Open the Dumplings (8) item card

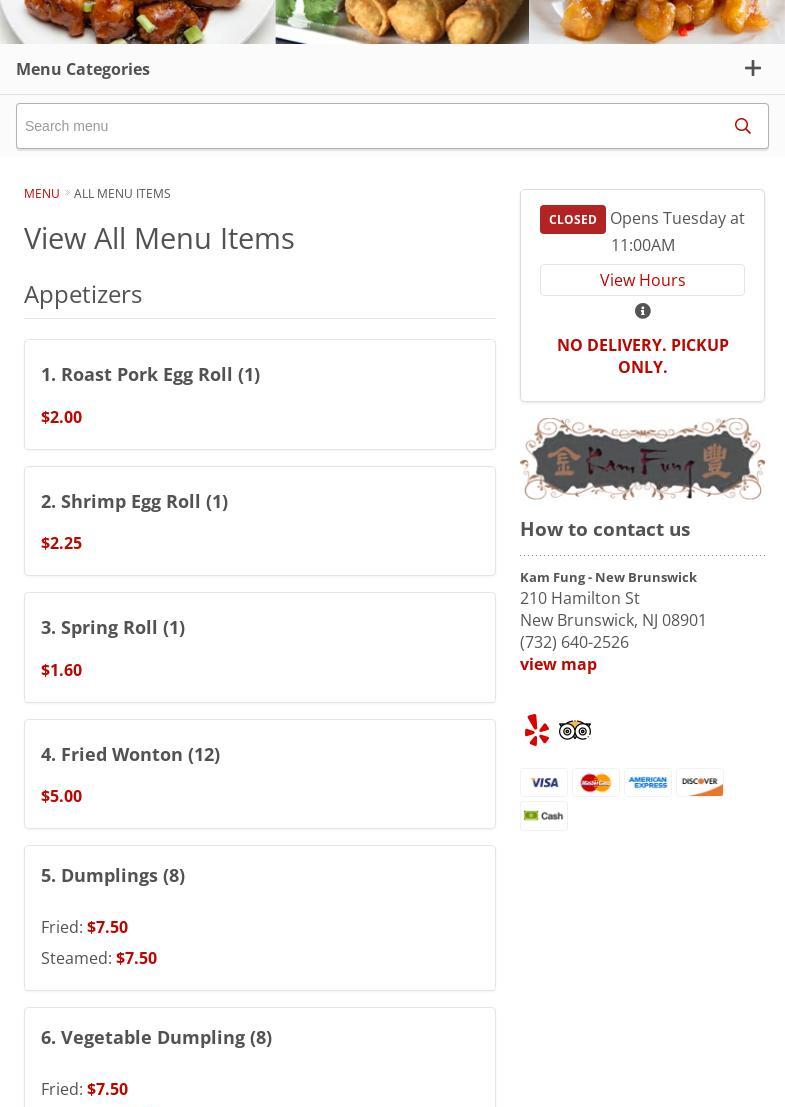260,918
